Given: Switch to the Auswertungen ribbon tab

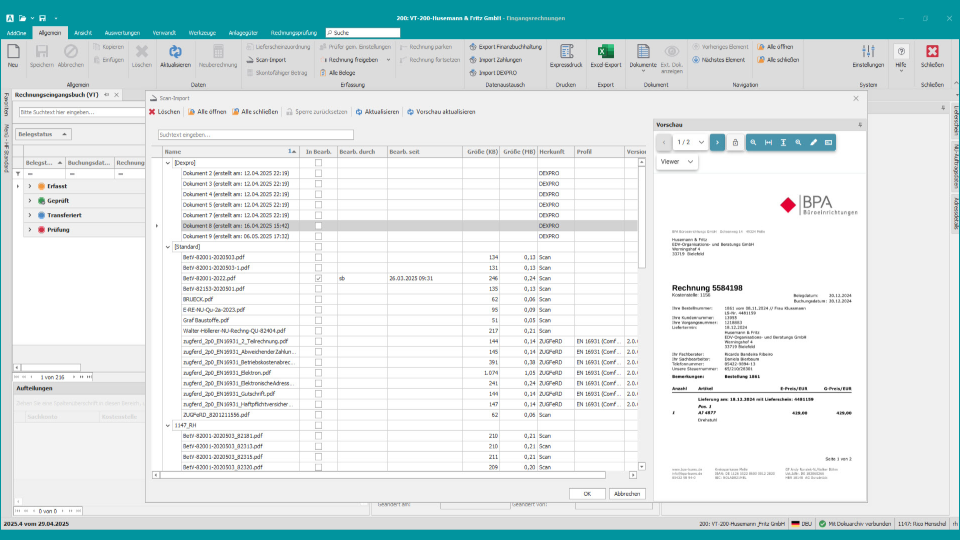Looking at the screenshot, I should [x=121, y=33].
